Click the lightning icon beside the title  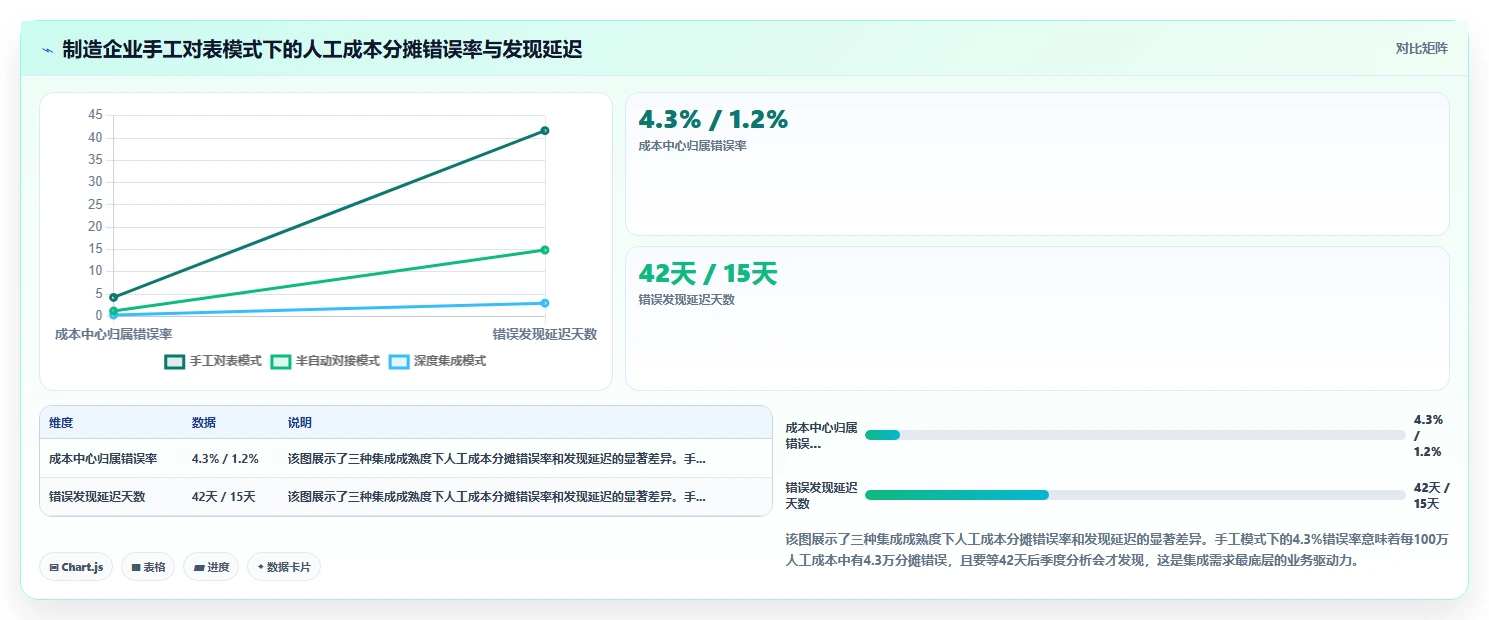coord(47,49)
